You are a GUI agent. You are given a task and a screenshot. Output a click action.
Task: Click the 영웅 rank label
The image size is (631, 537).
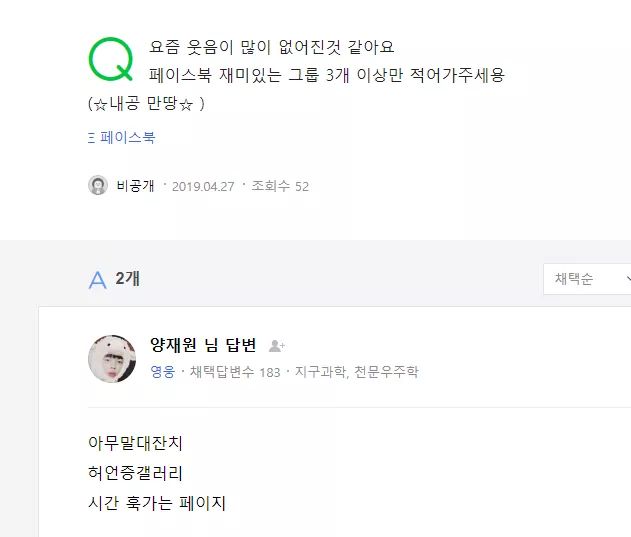[x=162, y=372]
